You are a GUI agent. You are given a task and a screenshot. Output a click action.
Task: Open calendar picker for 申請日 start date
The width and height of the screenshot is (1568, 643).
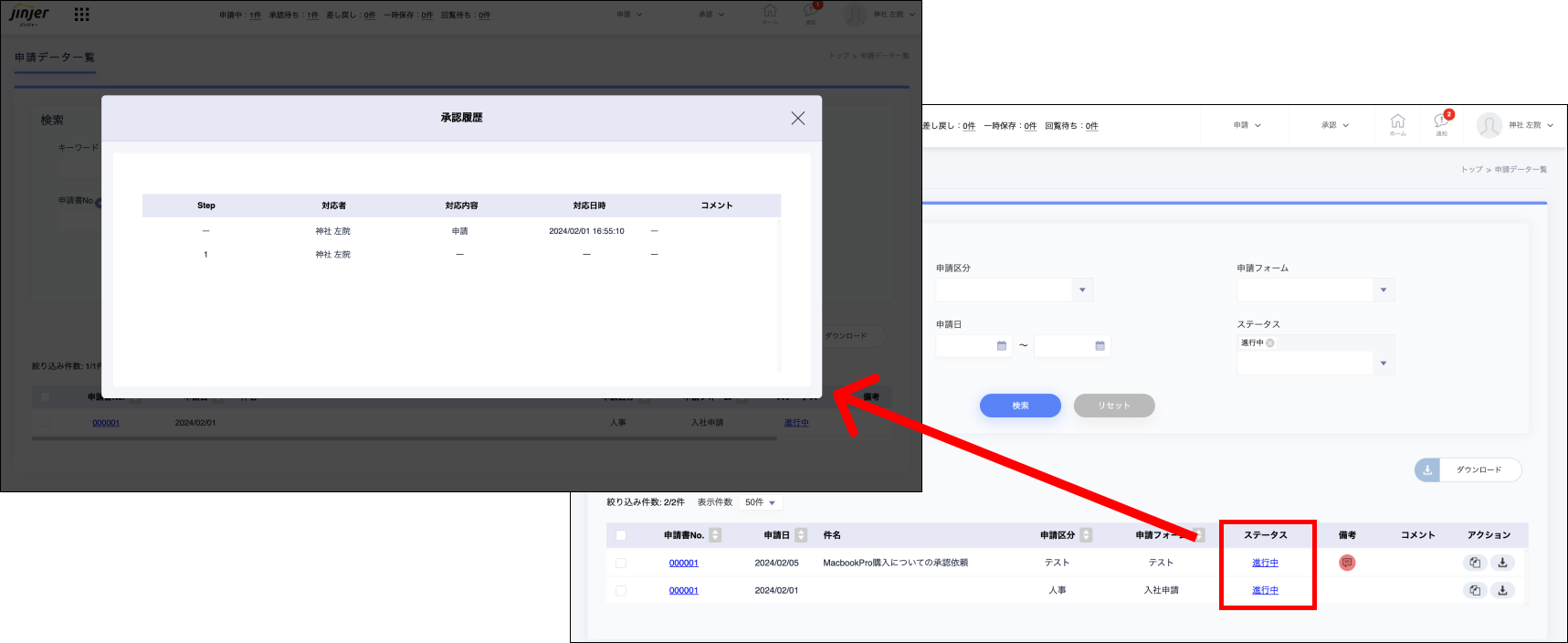tap(1002, 345)
